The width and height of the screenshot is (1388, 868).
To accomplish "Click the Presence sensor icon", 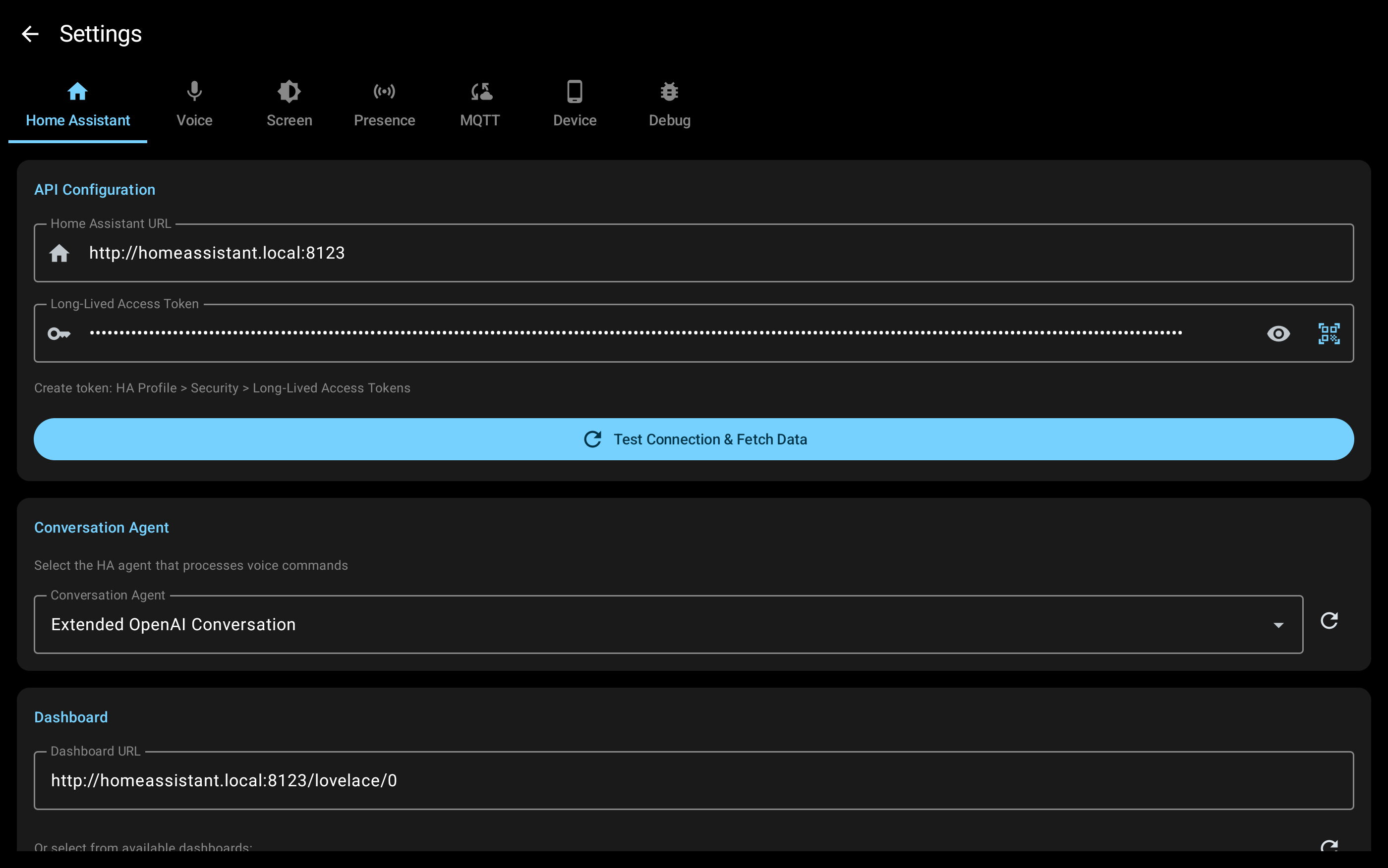I will (384, 91).
